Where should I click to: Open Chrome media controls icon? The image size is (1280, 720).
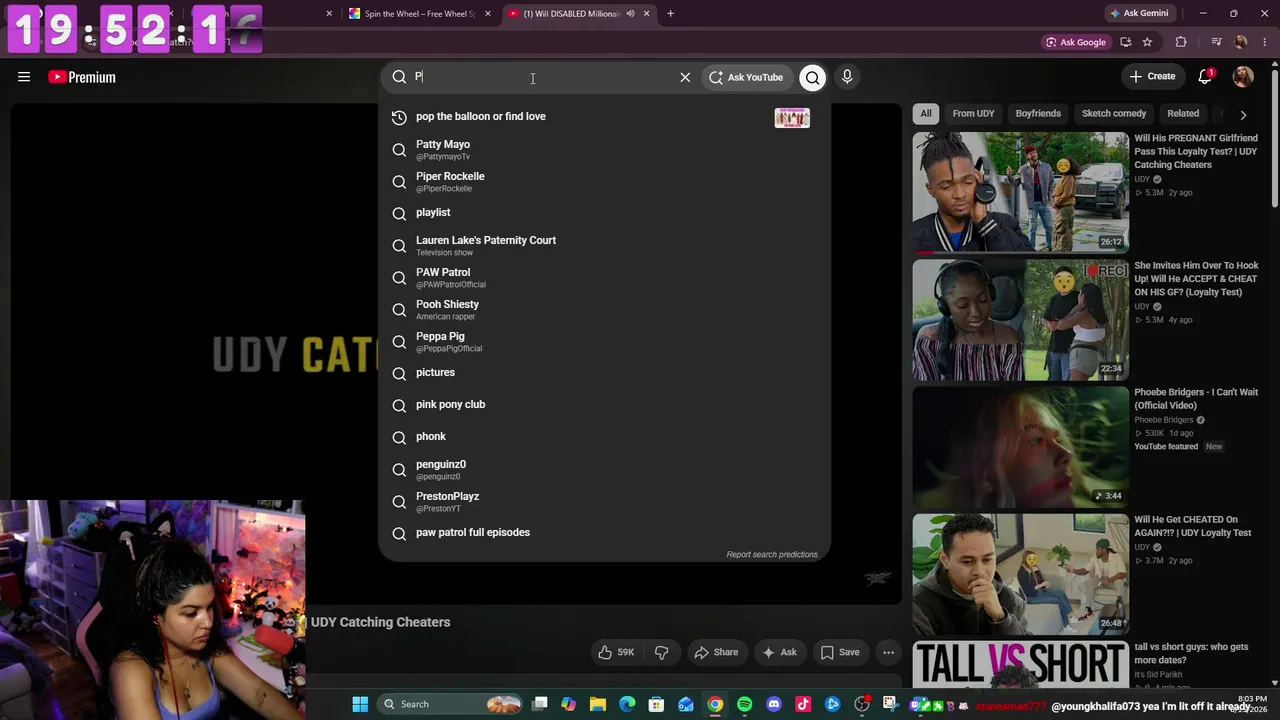pos(1216,42)
